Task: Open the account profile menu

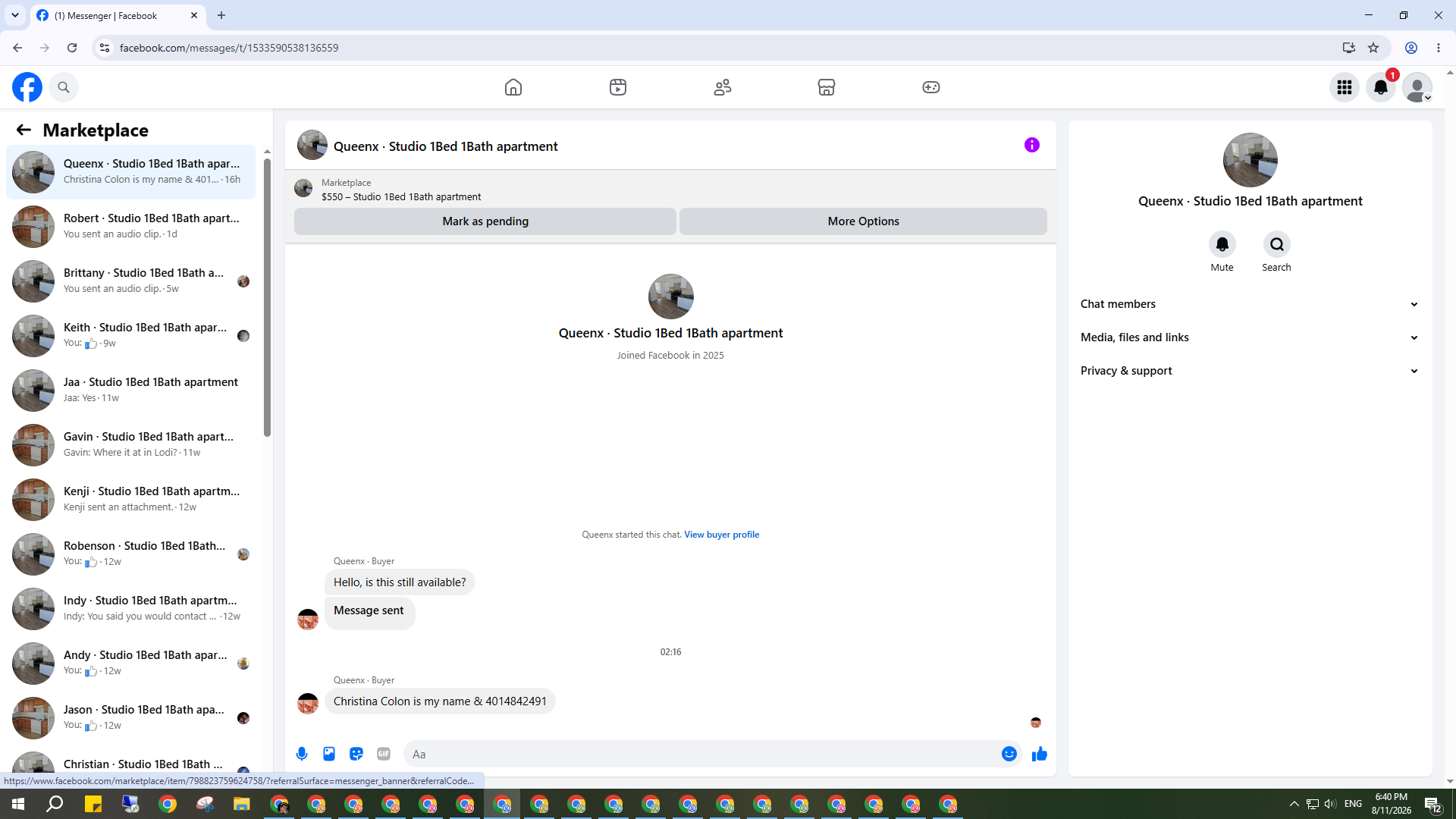Action: 1417,87
